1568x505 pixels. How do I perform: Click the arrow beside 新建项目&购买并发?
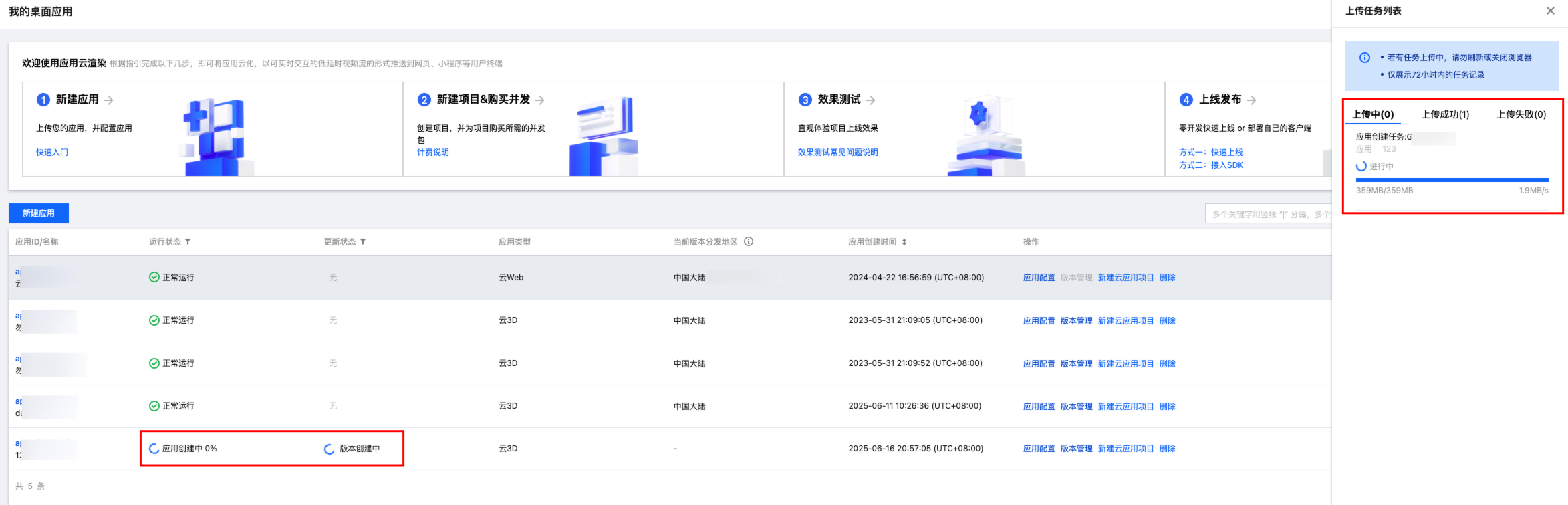pyautogui.click(x=540, y=100)
